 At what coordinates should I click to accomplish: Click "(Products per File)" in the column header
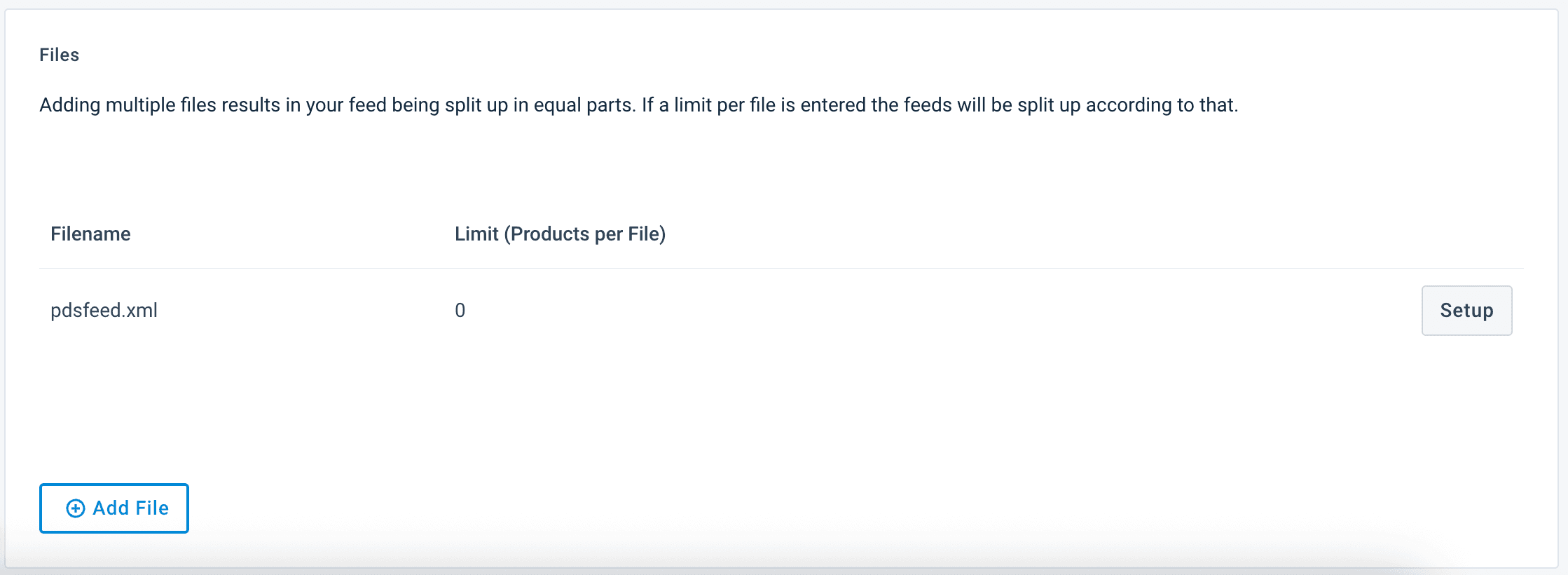pos(585,234)
